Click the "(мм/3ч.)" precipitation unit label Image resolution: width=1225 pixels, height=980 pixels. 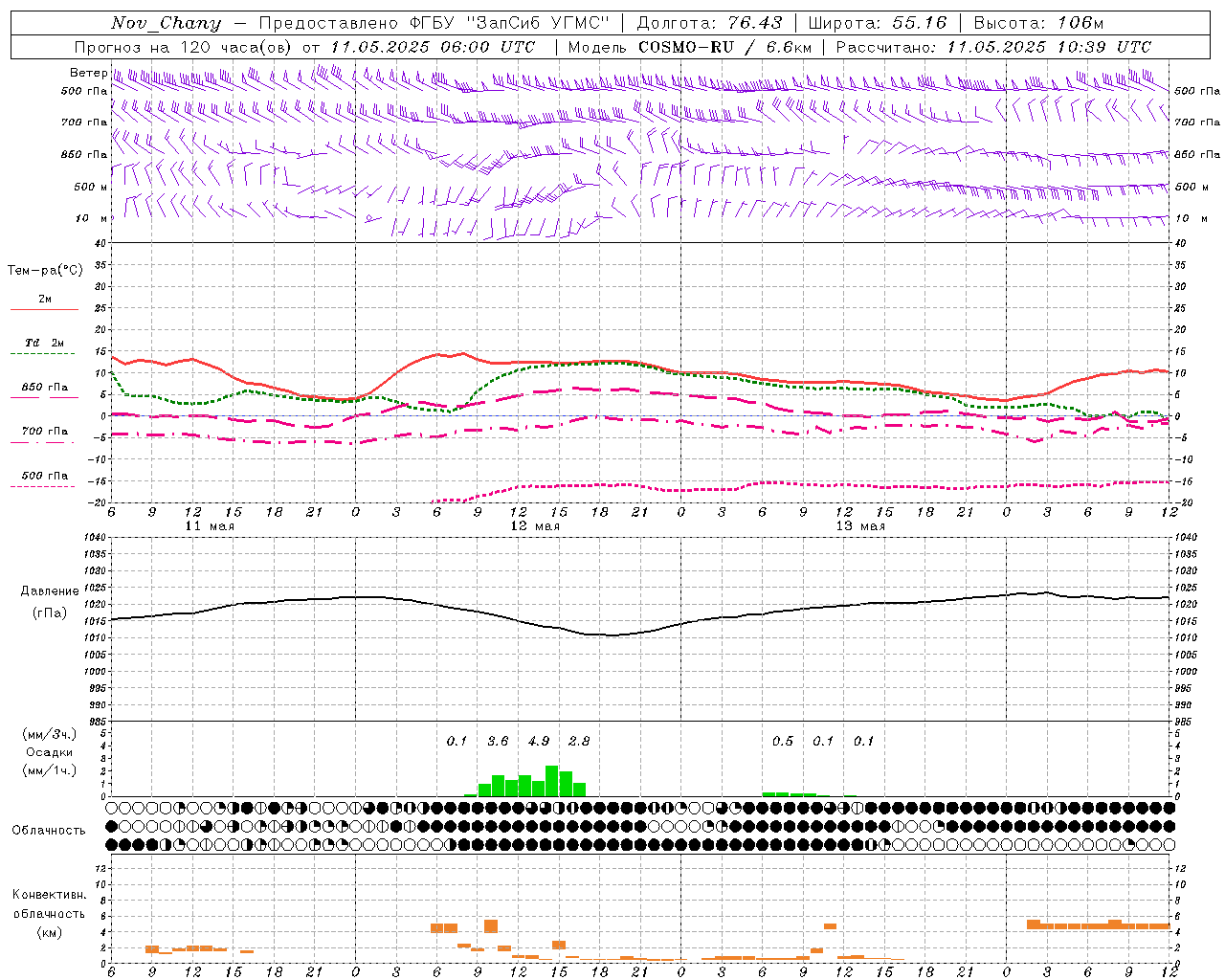click(x=50, y=734)
